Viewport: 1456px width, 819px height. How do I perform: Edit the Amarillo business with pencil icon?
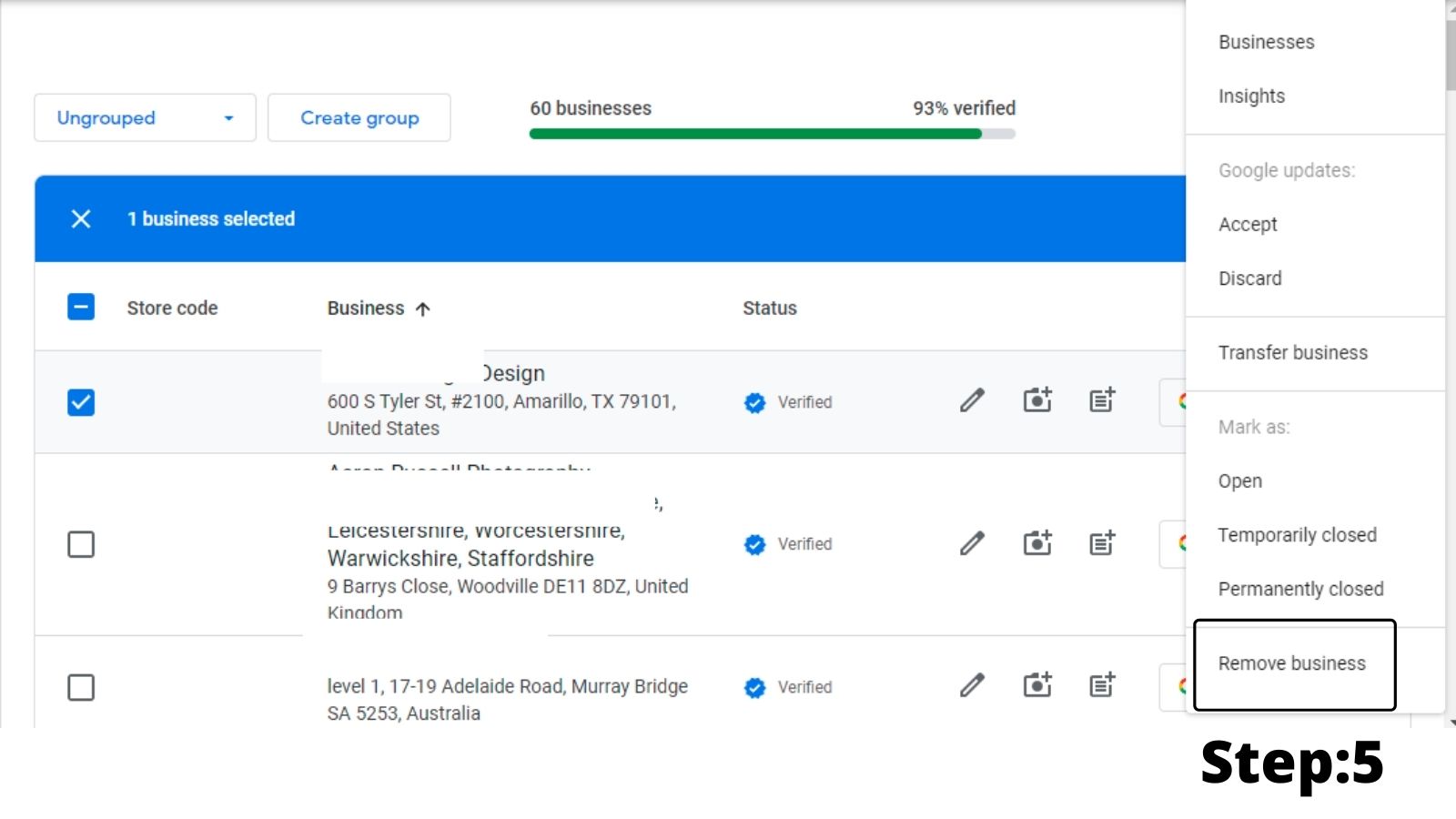pyautogui.click(x=972, y=400)
